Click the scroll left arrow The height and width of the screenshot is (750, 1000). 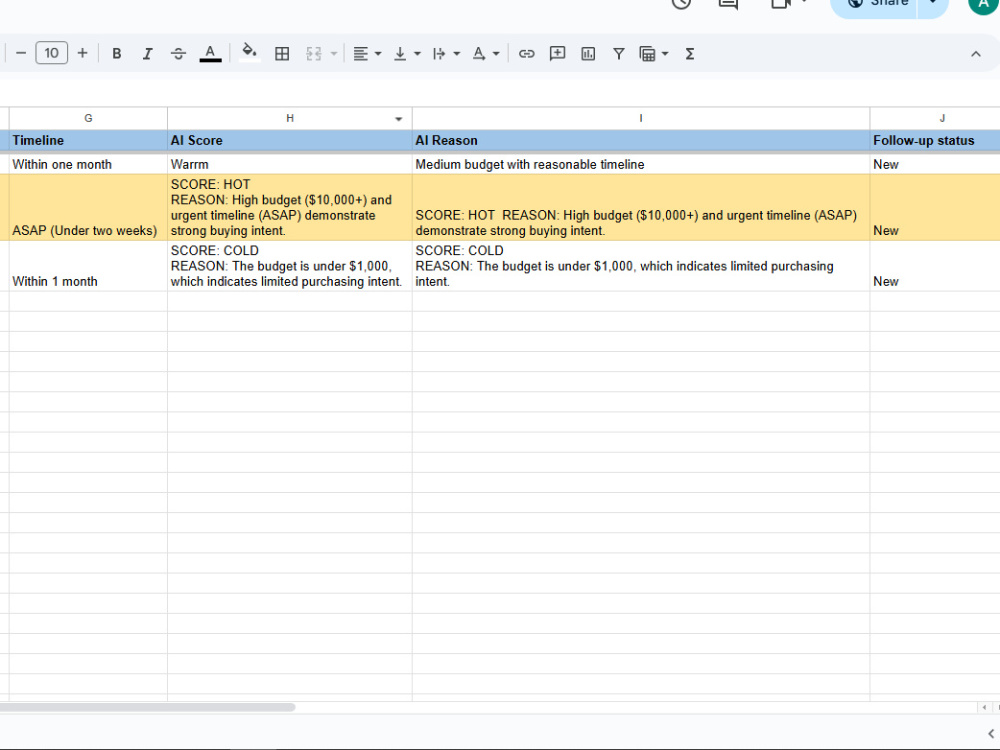(x=984, y=707)
